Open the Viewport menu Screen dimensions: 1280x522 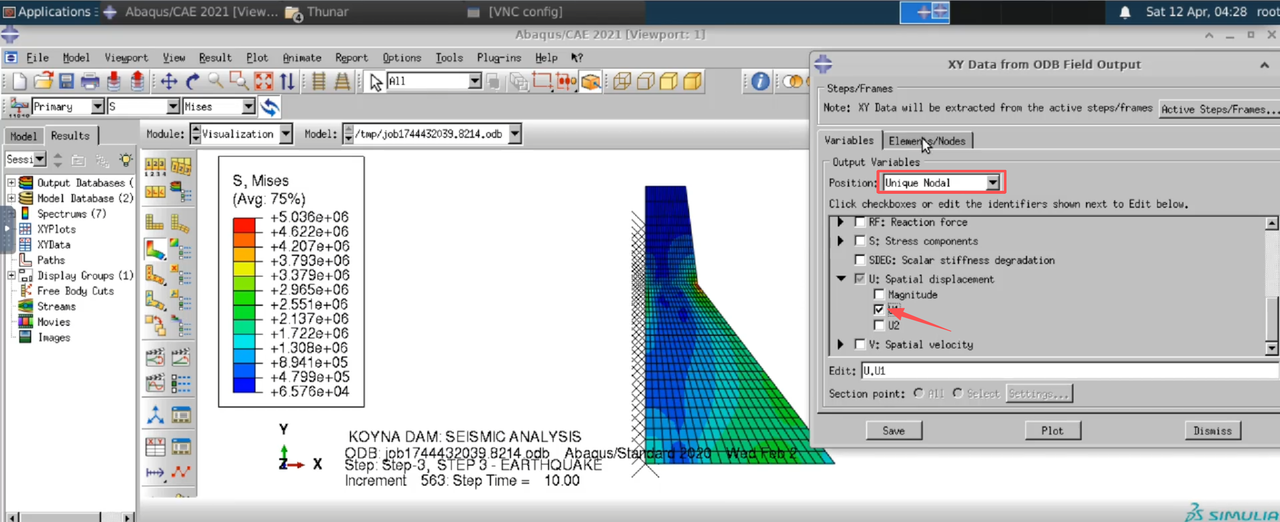coord(126,58)
